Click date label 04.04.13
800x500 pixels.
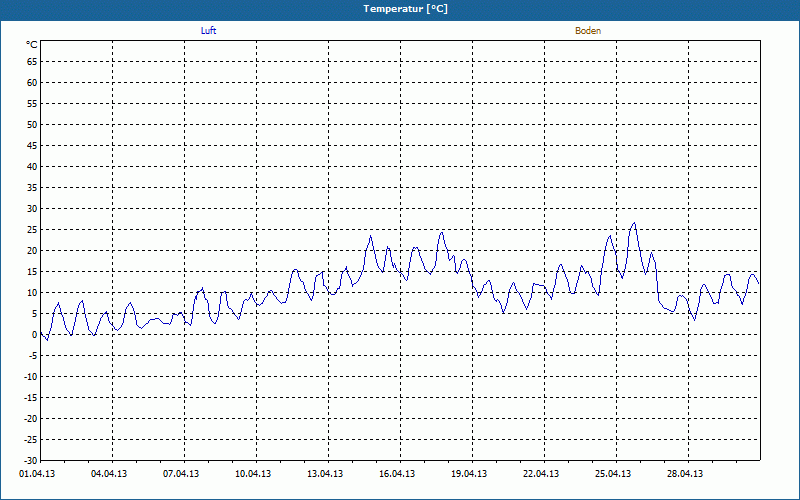pyautogui.click(x=109, y=474)
